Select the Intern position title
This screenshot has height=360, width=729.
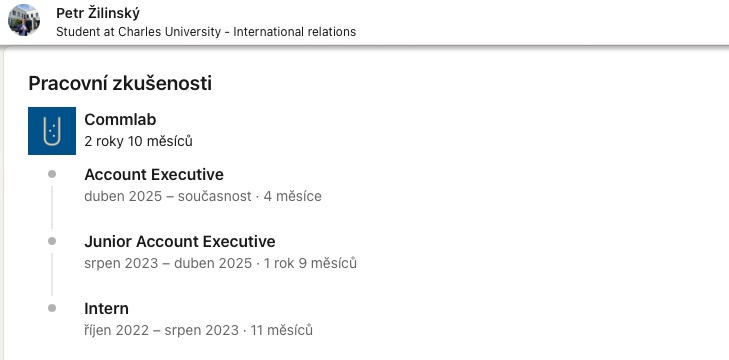point(106,308)
